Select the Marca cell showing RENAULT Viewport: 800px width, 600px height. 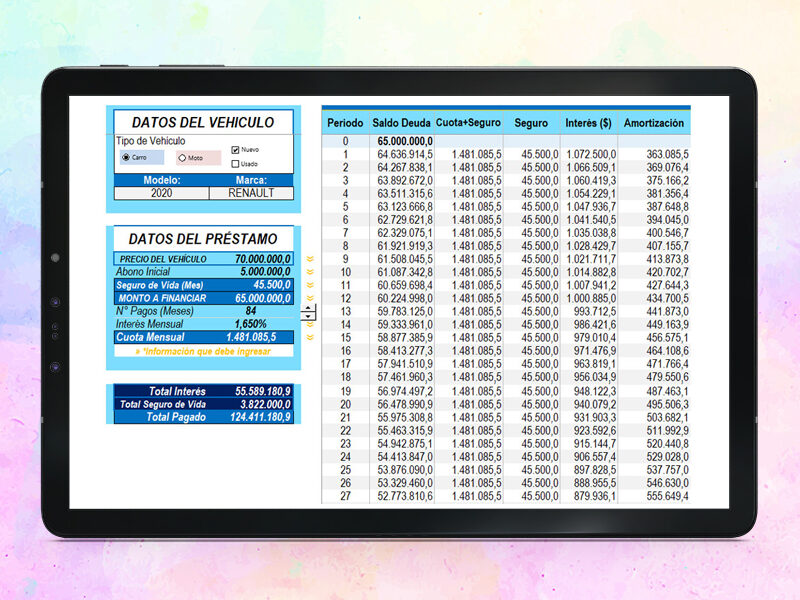tap(251, 193)
